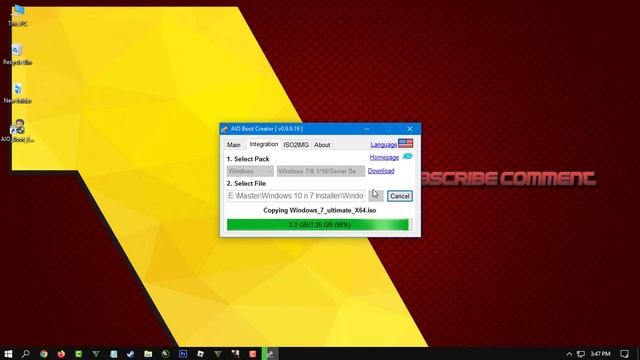This screenshot has width=640, height=360.
Task: Click the Language link
Action: pyautogui.click(x=383, y=144)
